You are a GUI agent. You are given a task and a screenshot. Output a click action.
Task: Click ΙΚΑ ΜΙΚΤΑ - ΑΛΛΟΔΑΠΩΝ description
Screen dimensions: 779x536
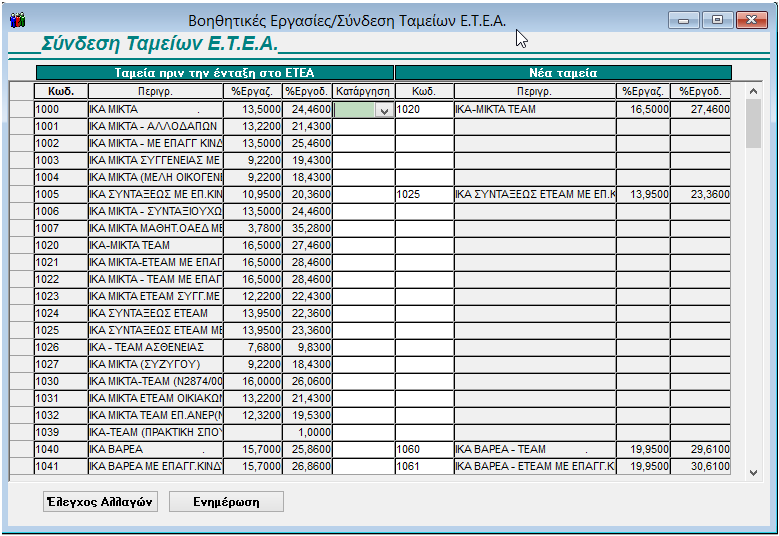click(x=156, y=127)
